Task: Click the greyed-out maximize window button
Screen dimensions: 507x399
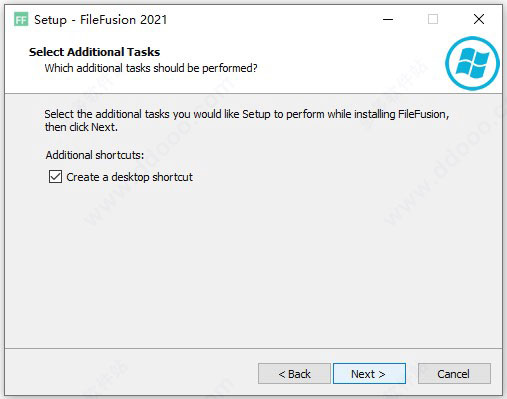Action: click(x=433, y=19)
